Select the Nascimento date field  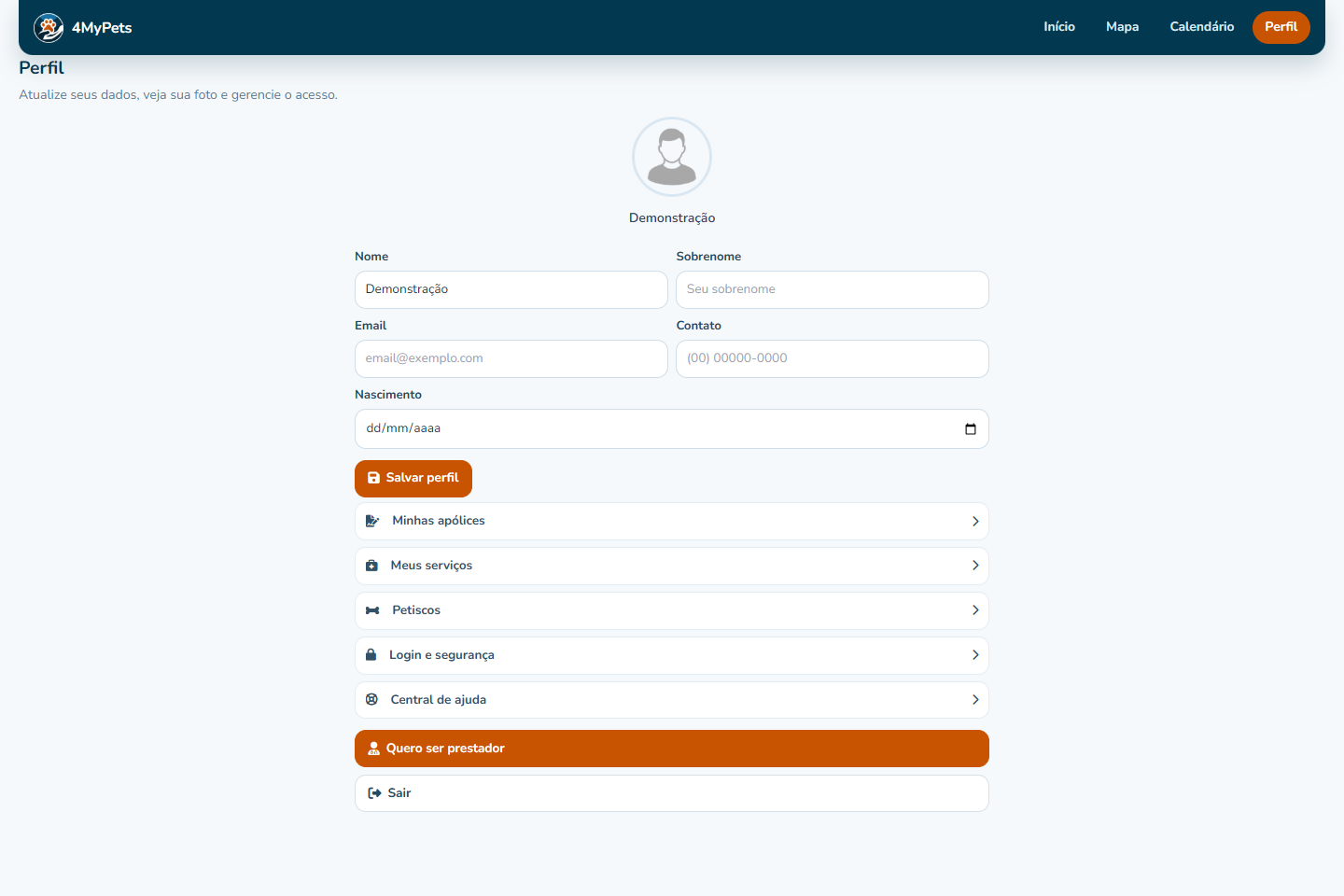point(672,429)
